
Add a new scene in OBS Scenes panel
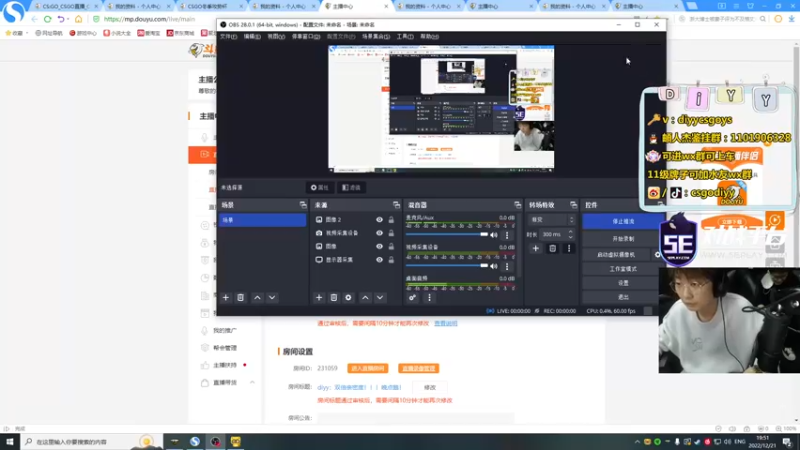click(226, 297)
